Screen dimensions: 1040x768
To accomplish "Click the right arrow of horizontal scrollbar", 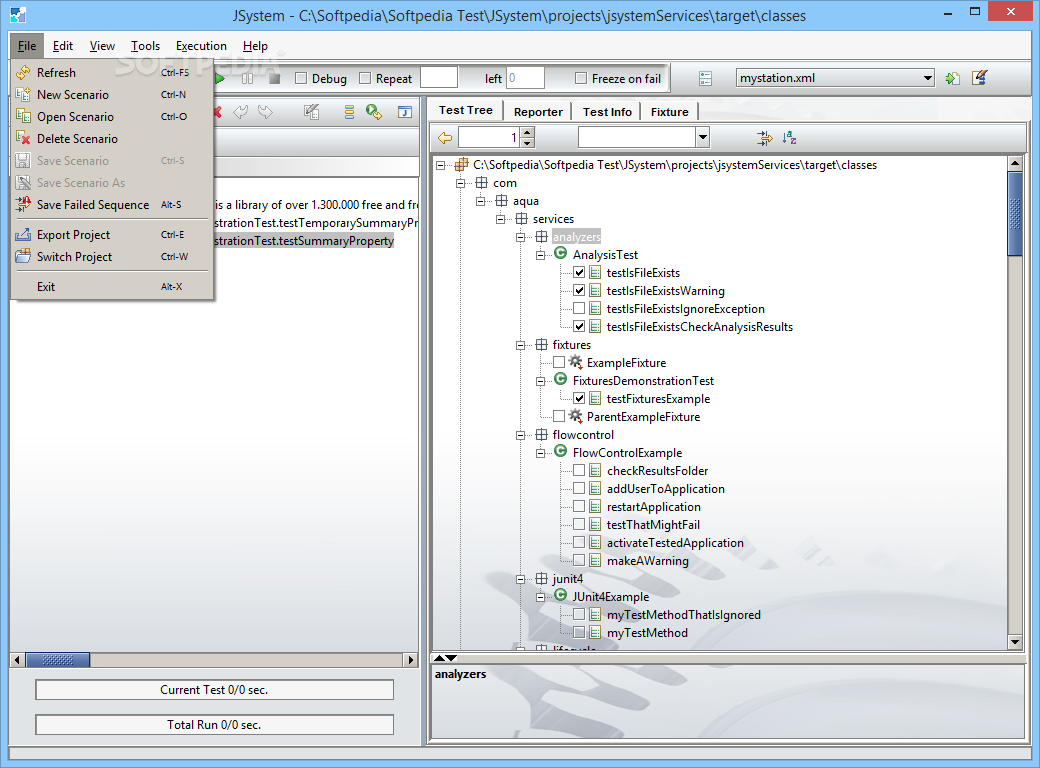I will [x=411, y=660].
